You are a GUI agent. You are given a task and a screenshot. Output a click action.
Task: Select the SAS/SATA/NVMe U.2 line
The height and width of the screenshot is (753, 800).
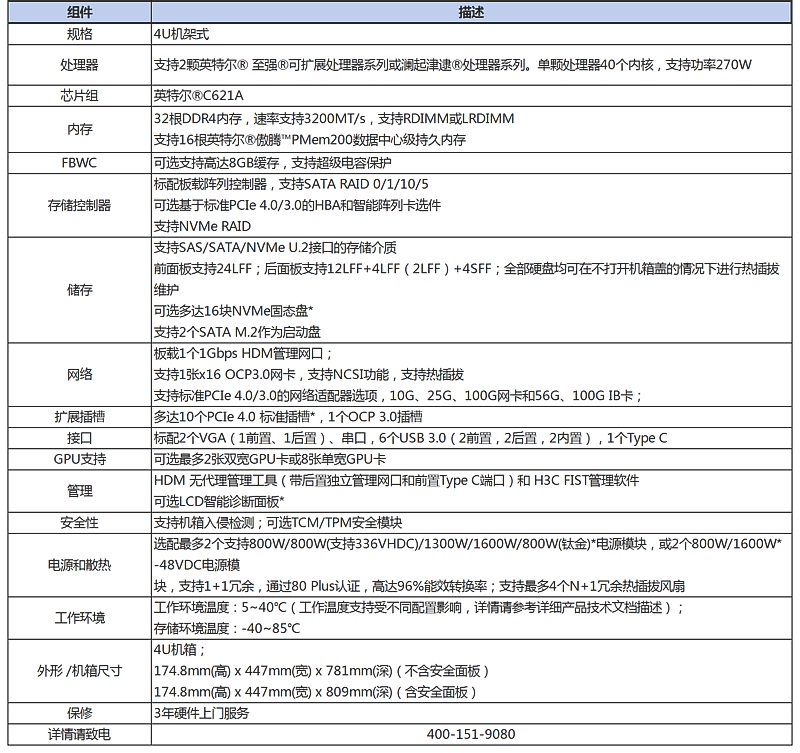coord(275,247)
